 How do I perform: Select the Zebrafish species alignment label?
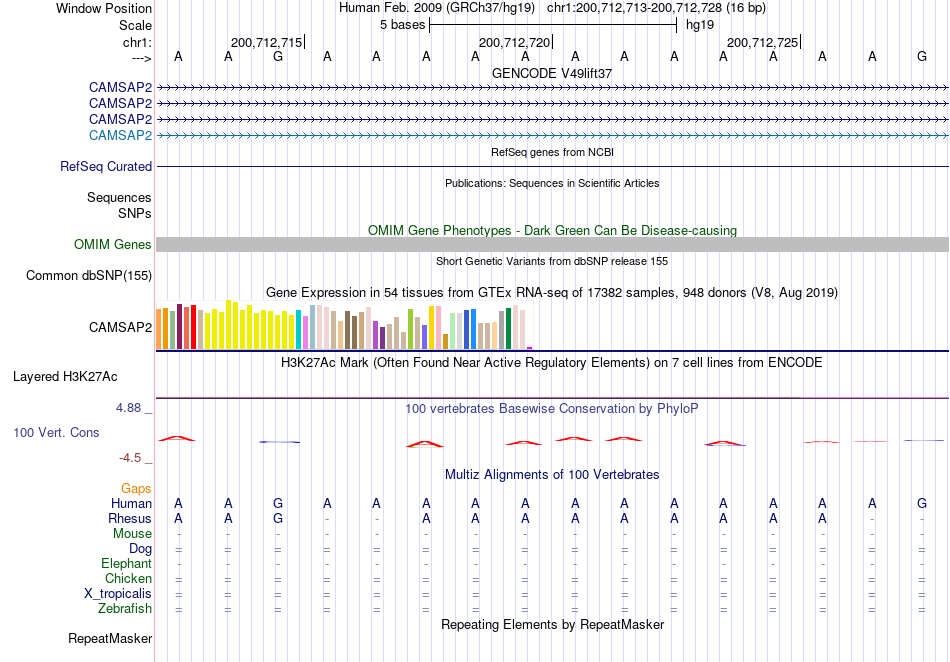tap(125, 608)
